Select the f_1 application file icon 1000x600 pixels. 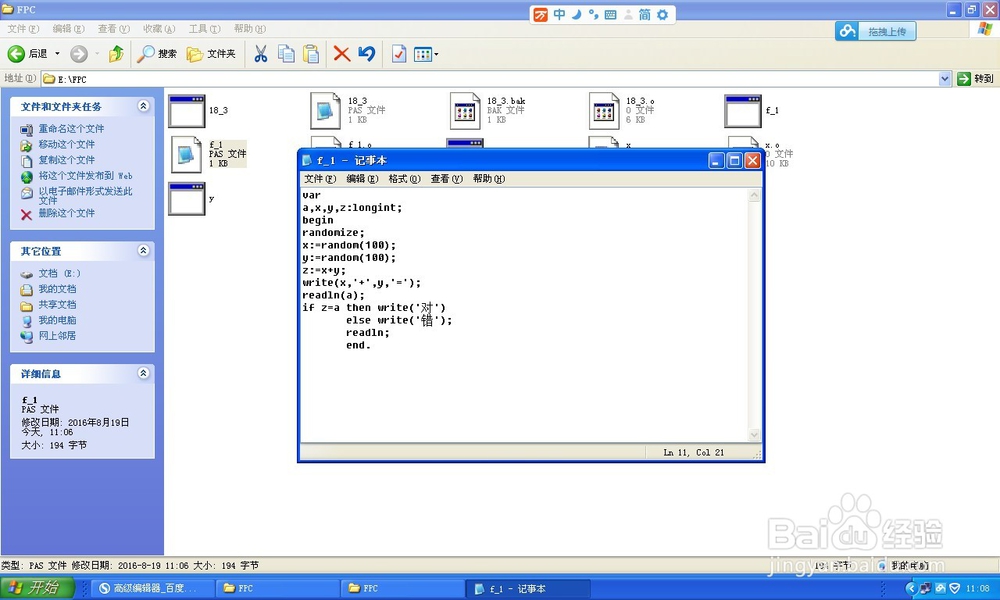[743, 111]
